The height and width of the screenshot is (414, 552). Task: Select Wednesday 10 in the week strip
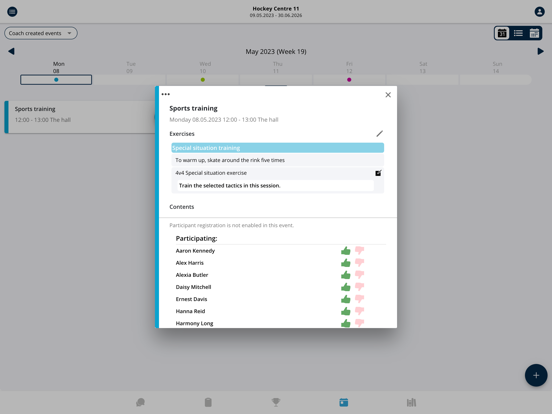(x=203, y=80)
